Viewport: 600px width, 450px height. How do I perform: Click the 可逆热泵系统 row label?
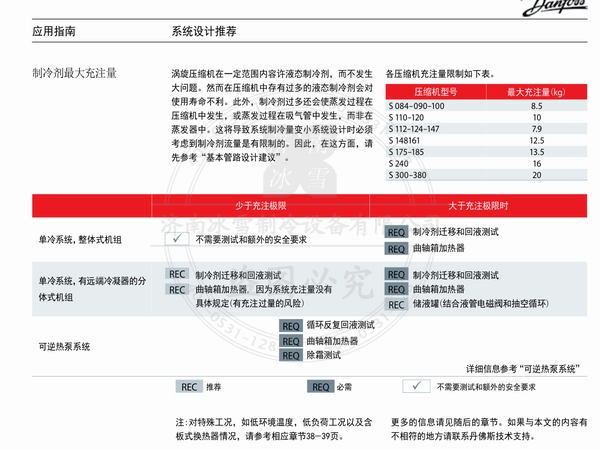[62, 346]
